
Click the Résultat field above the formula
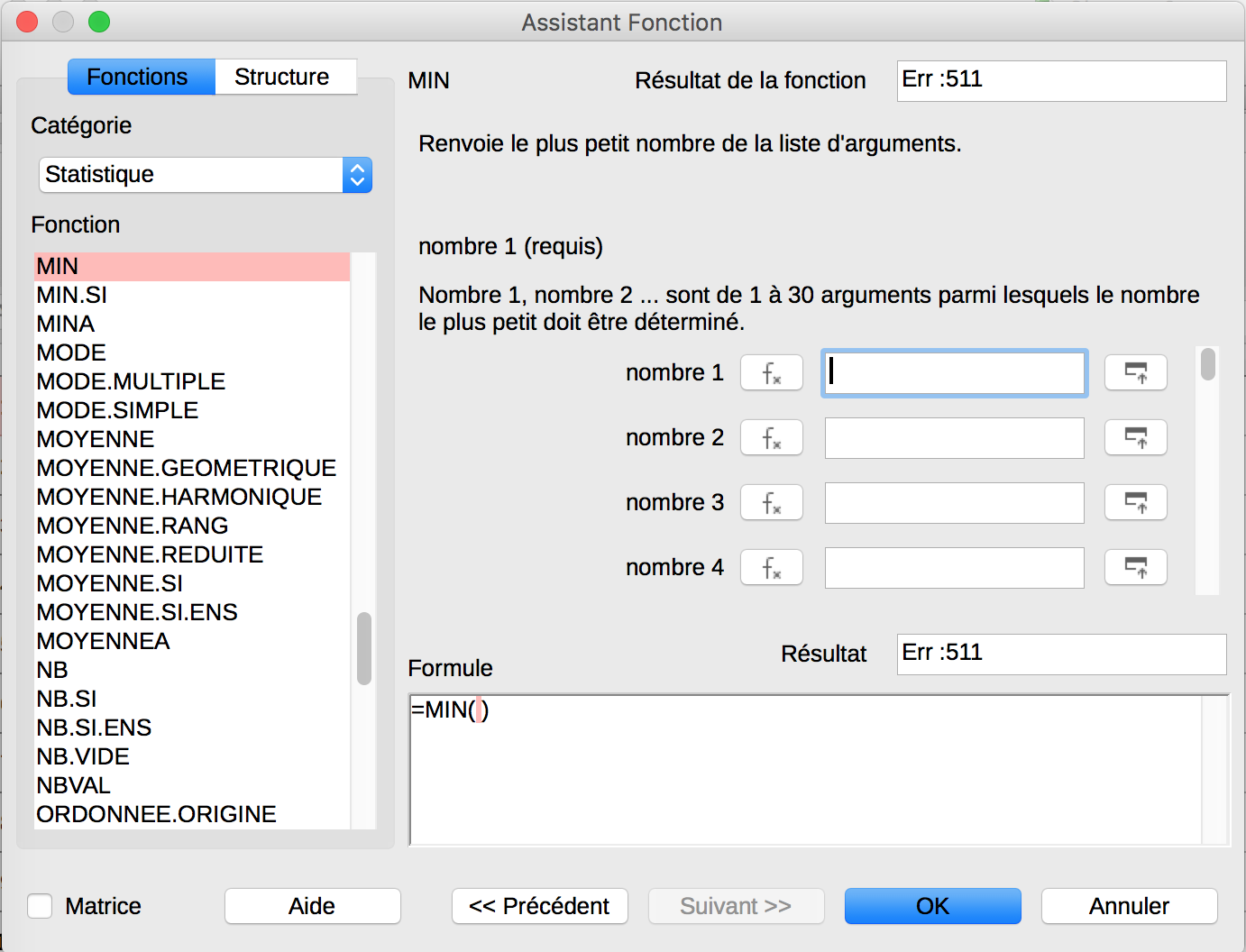tap(1062, 654)
